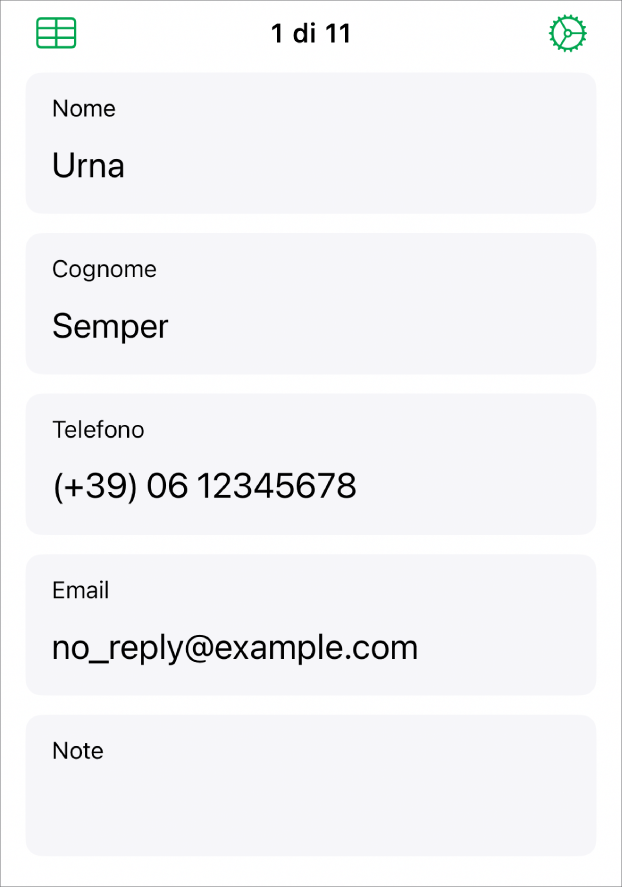The image size is (622, 888).
Task: Edit the name value Urna
Action: point(88,166)
